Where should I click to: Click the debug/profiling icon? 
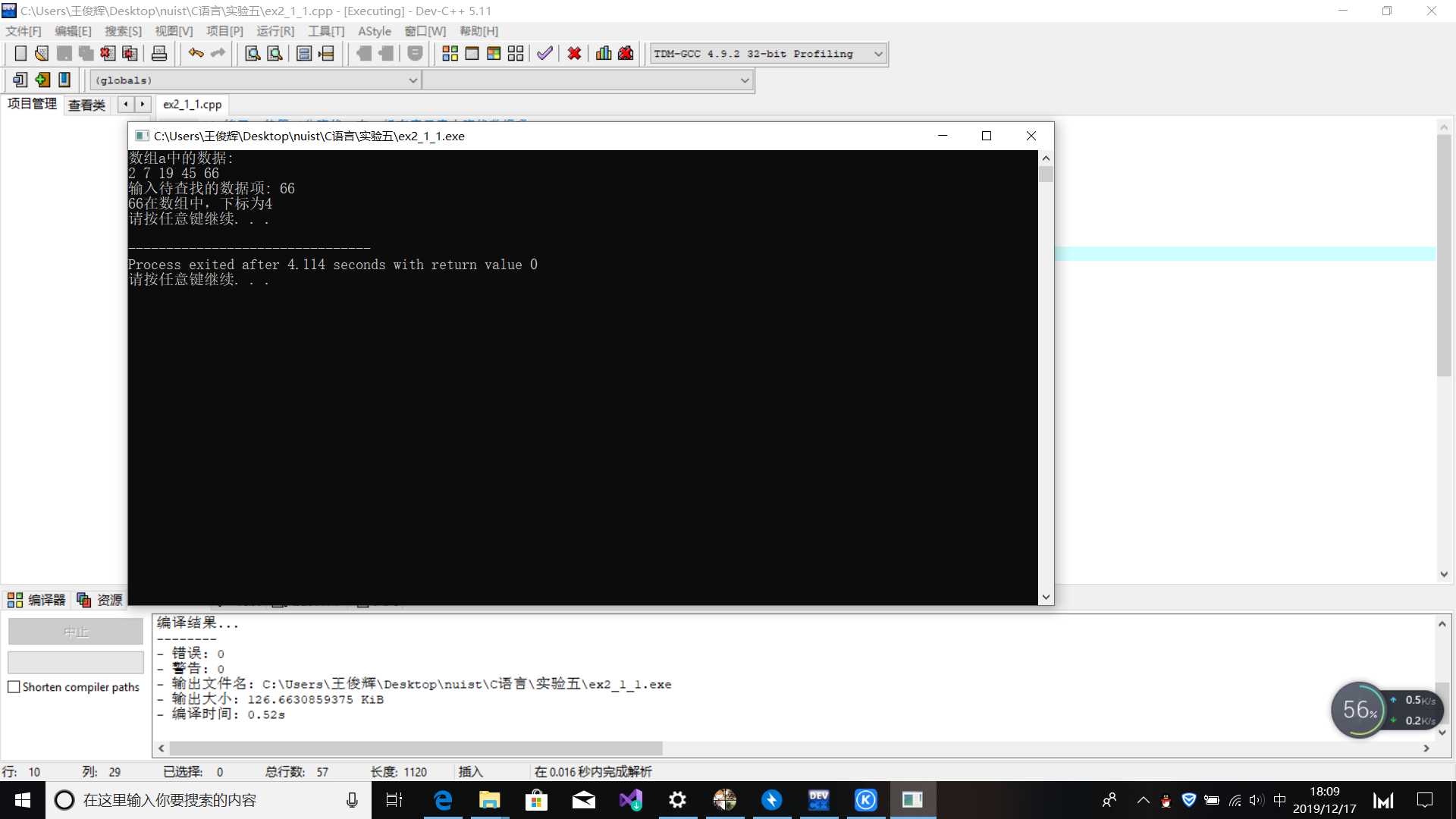(x=604, y=53)
